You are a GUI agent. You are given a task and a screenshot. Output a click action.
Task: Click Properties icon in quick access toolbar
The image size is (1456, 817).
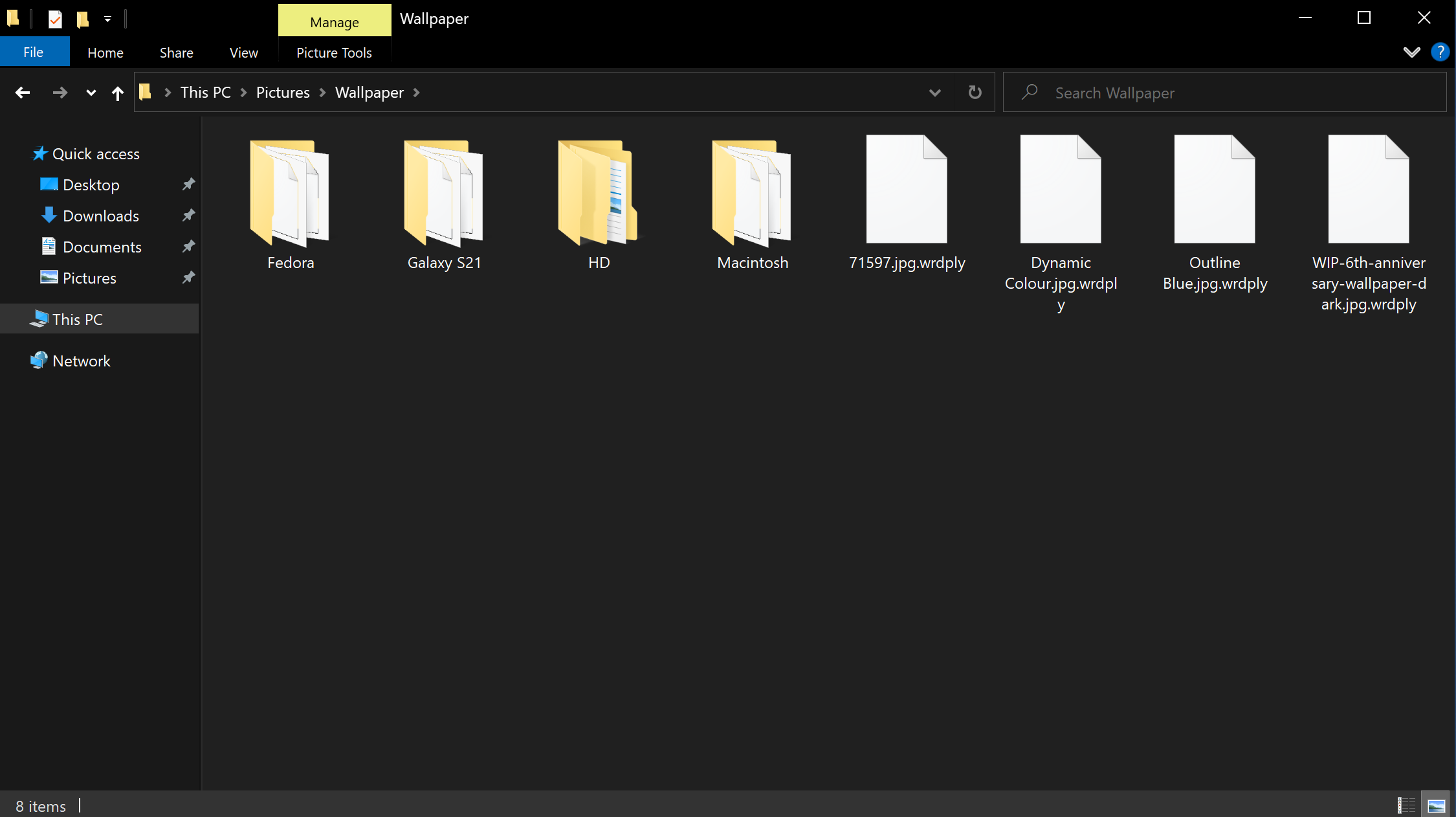pos(56,19)
